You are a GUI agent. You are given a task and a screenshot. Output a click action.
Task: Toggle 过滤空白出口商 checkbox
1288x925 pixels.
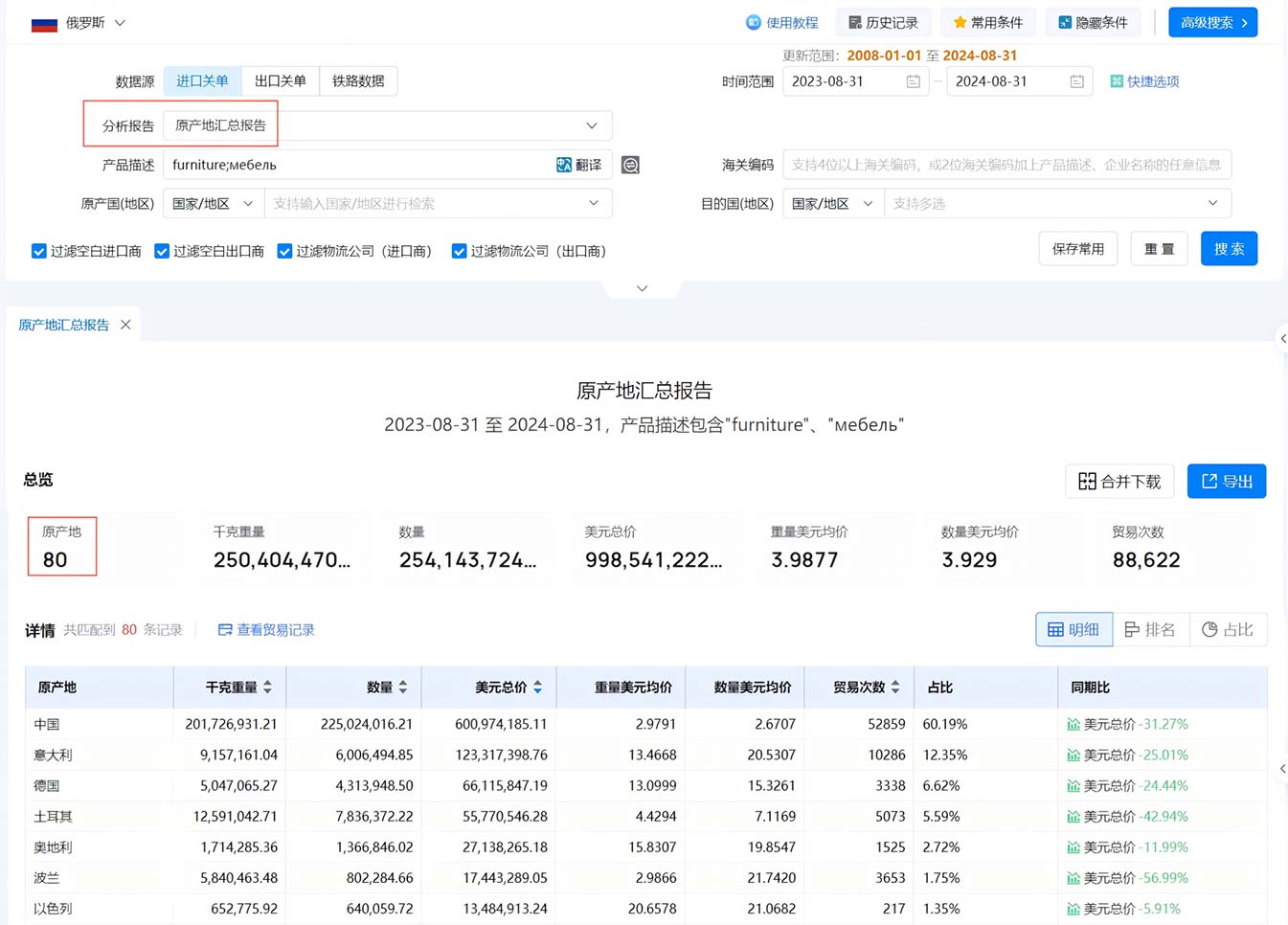(162, 252)
